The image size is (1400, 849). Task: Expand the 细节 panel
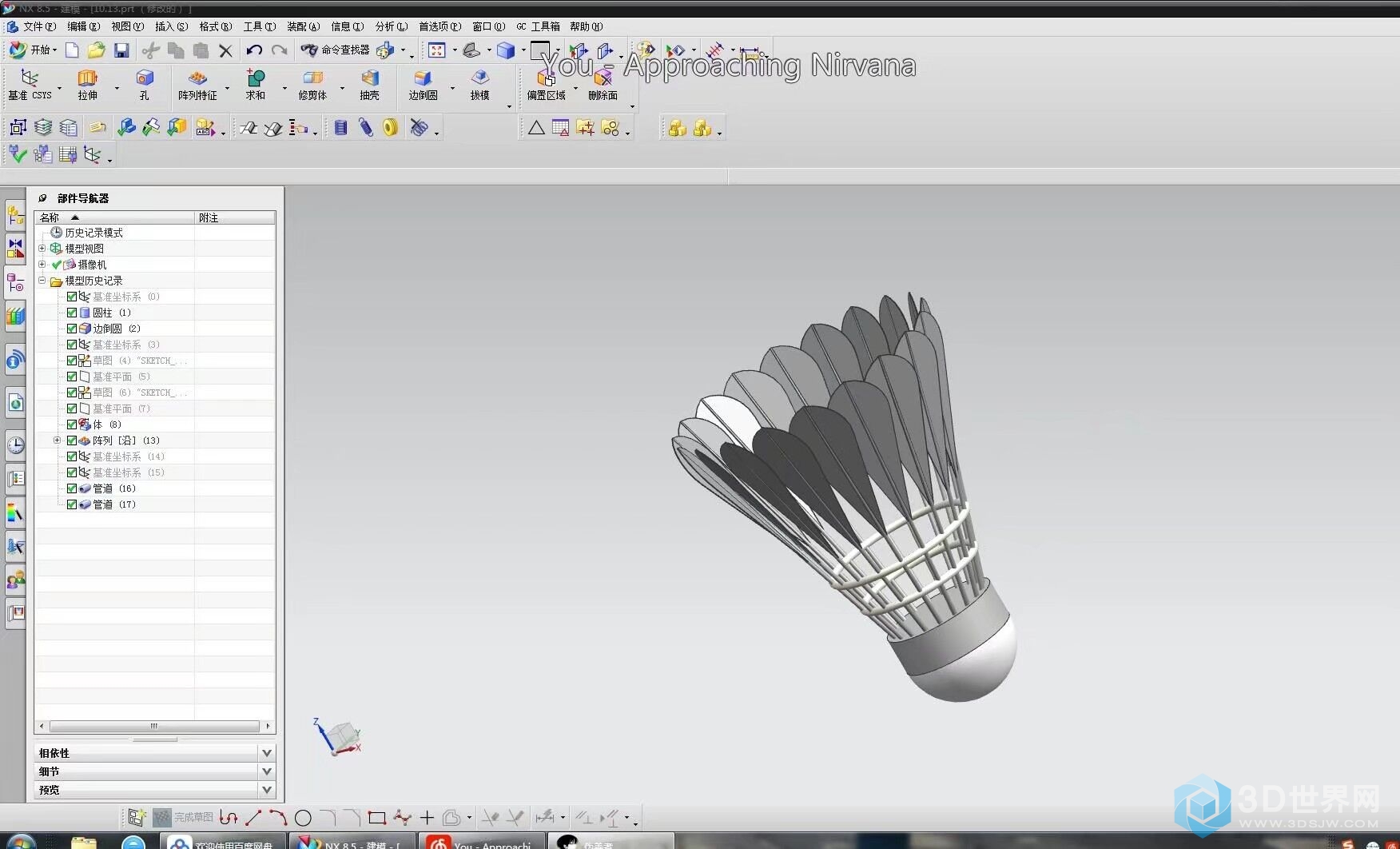tap(267, 771)
